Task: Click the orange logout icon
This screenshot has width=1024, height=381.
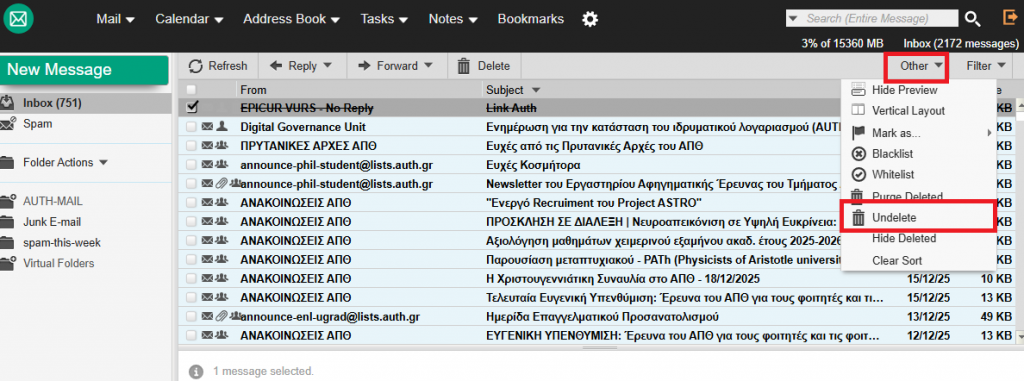Action: [1010, 18]
